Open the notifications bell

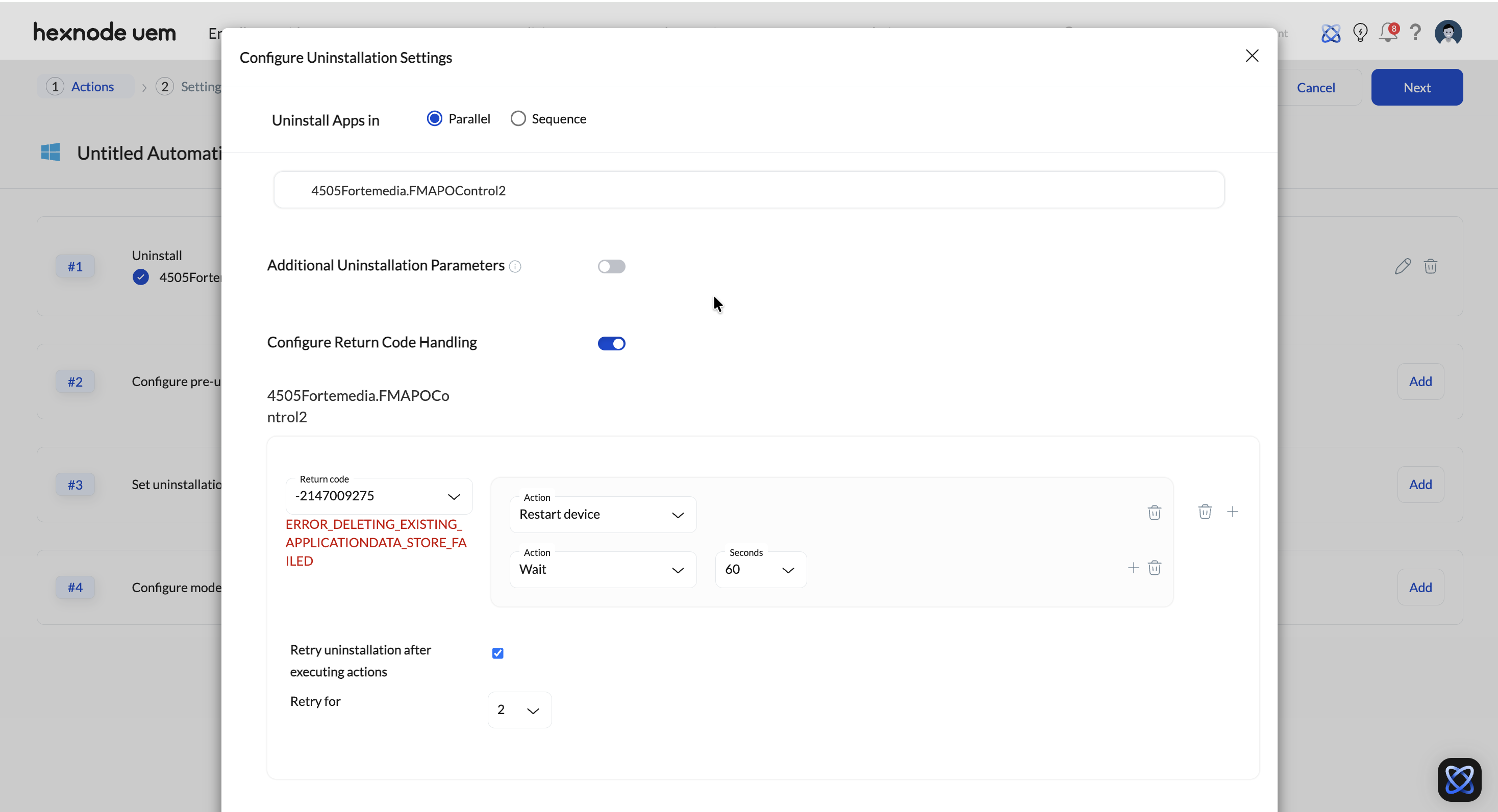coord(1388,33)
